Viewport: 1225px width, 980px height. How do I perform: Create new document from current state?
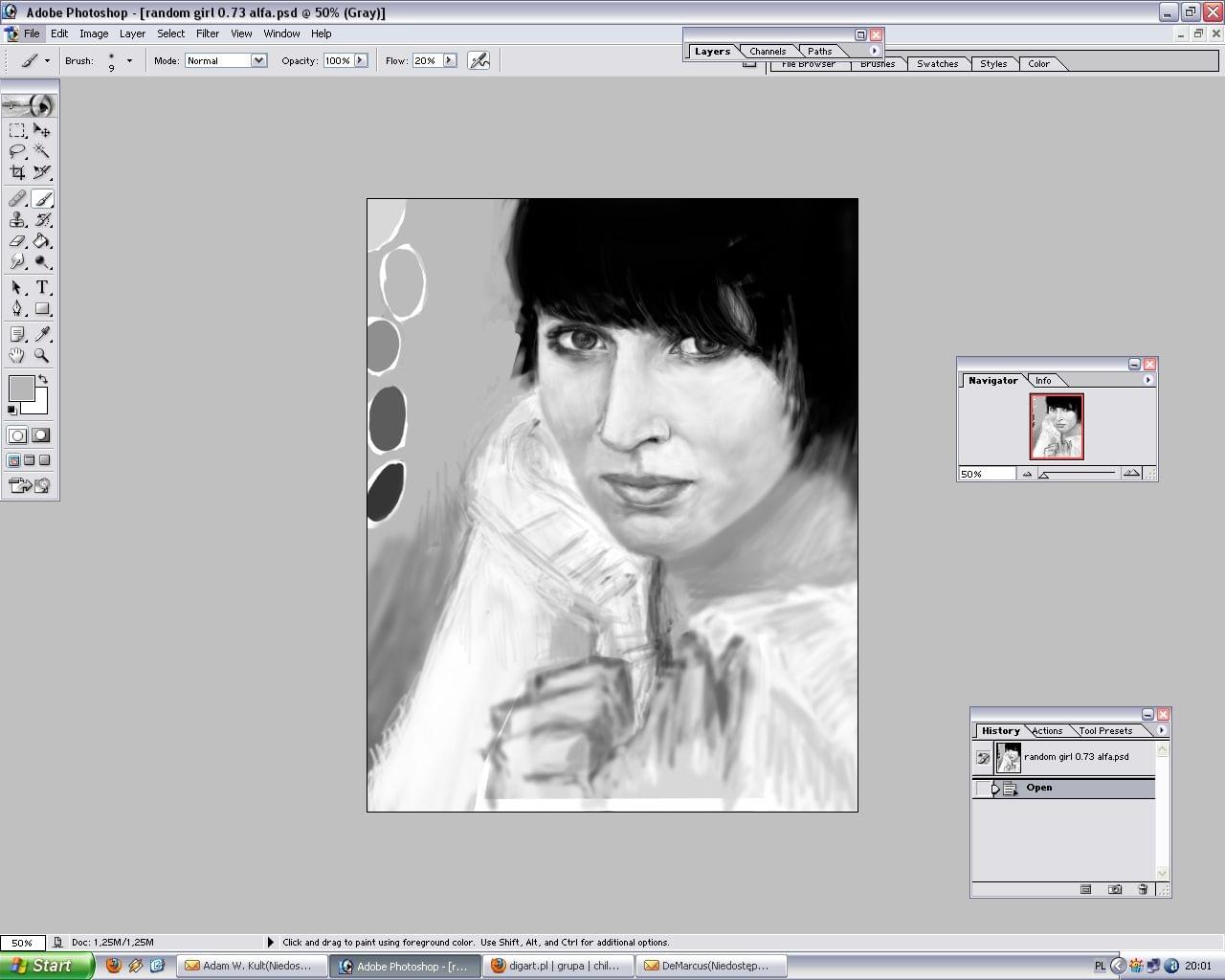pyautogui.click(x=1086, y=889)
